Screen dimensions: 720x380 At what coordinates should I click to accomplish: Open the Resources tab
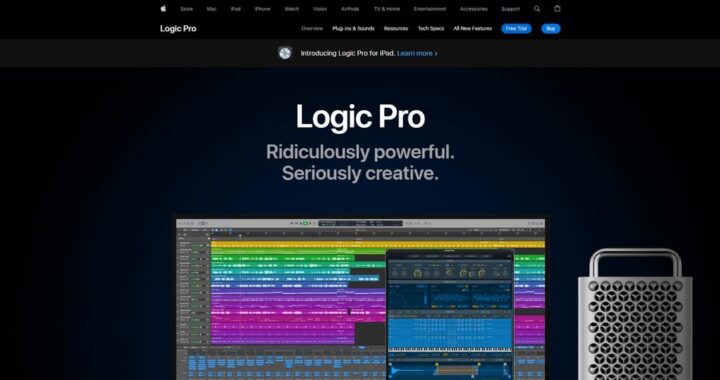click(396, 28)
